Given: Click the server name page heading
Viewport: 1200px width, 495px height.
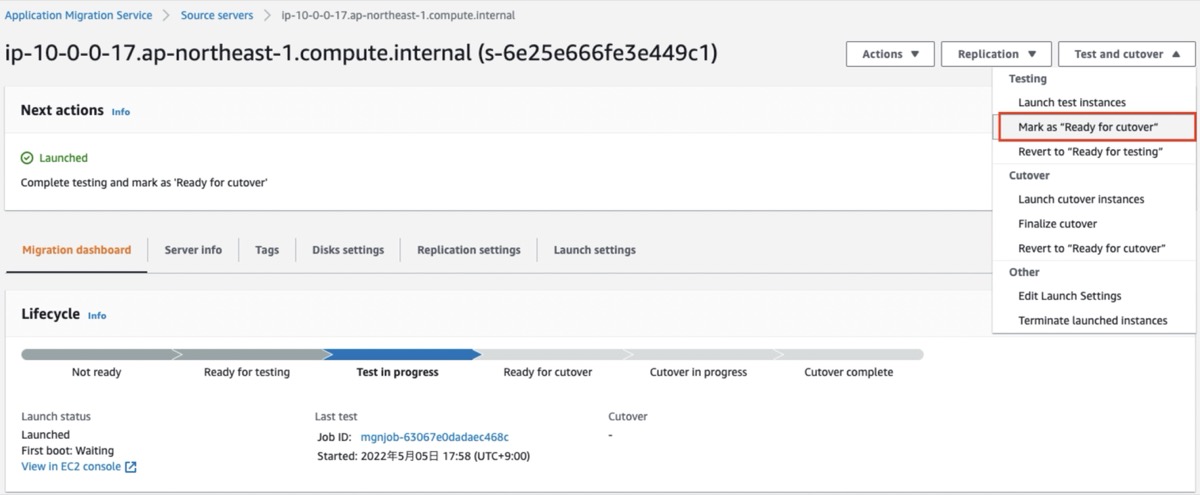Looking at the screenshot, I should 361,52.
